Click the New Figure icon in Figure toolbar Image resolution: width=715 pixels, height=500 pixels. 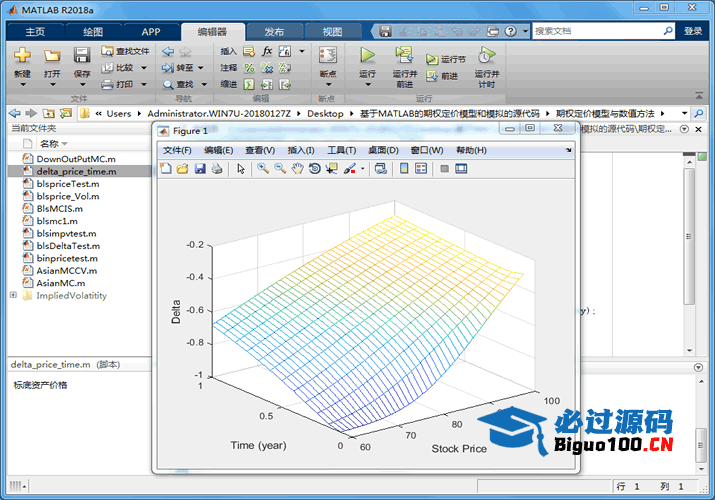[x=166, y=169]
